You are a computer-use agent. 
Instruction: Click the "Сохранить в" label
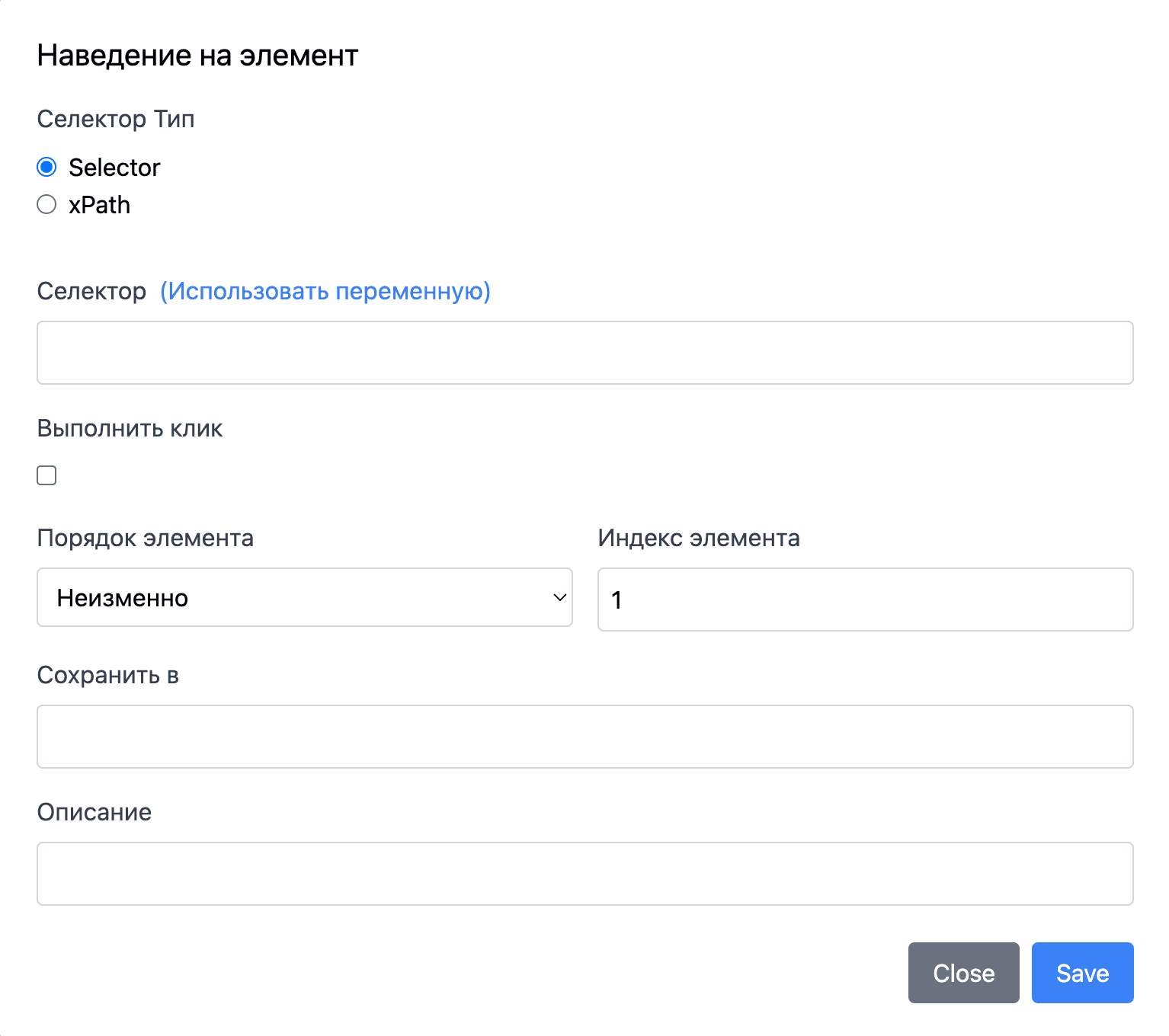click(107, 676)
